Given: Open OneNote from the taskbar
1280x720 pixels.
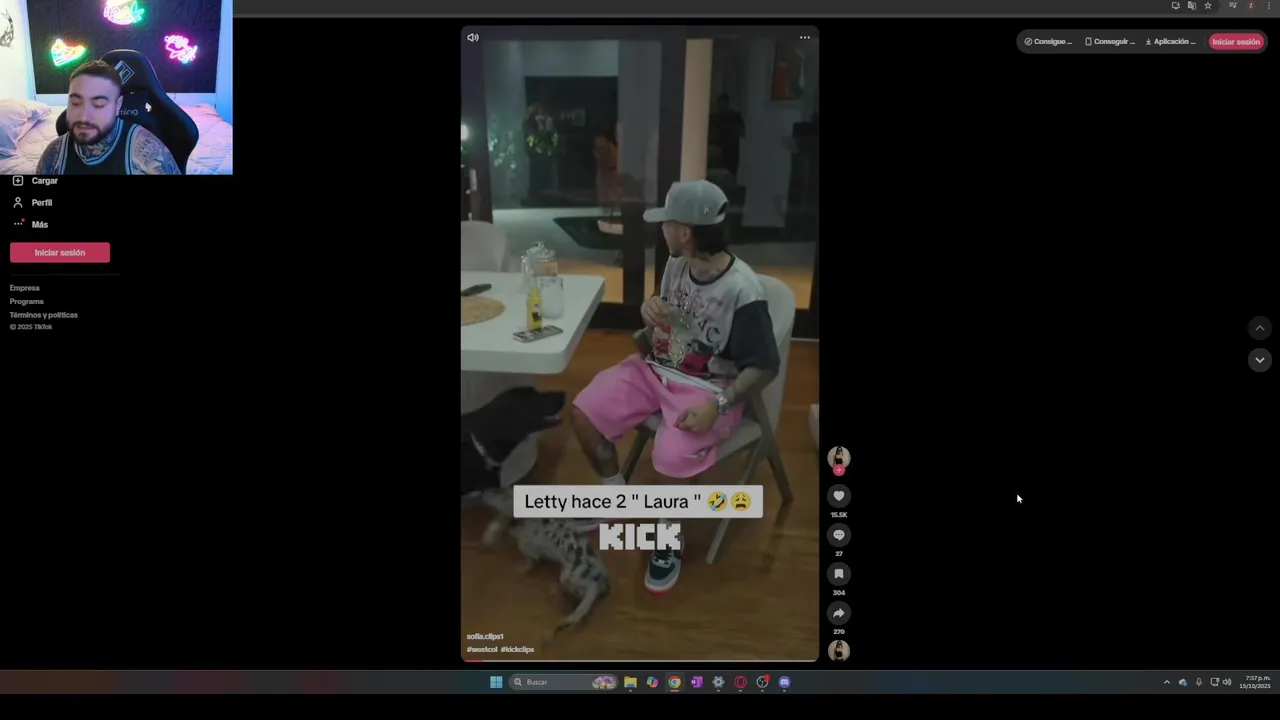Looking at the screenshot, I should 696,682.
